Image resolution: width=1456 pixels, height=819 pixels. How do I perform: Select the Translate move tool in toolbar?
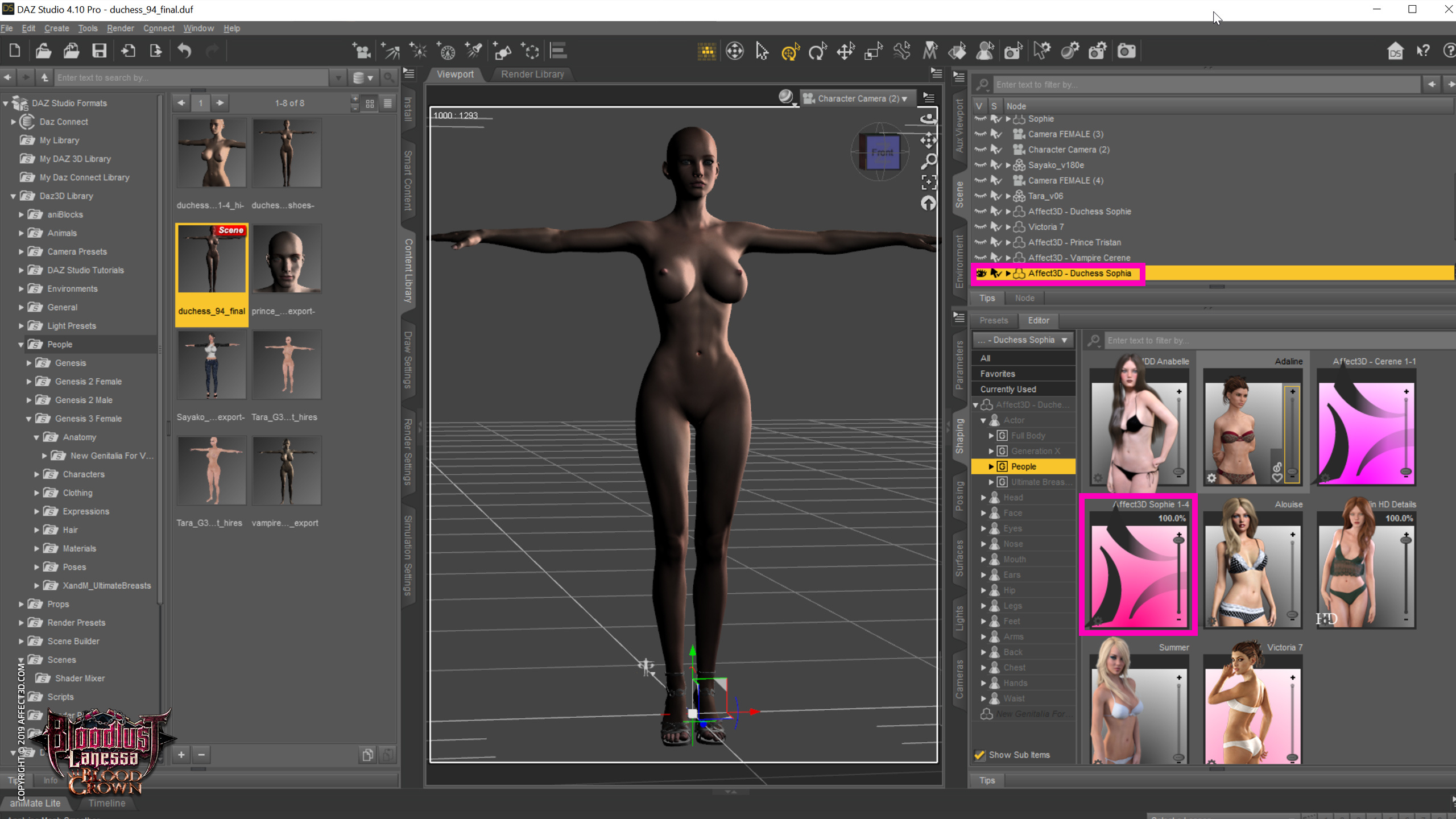846,51
